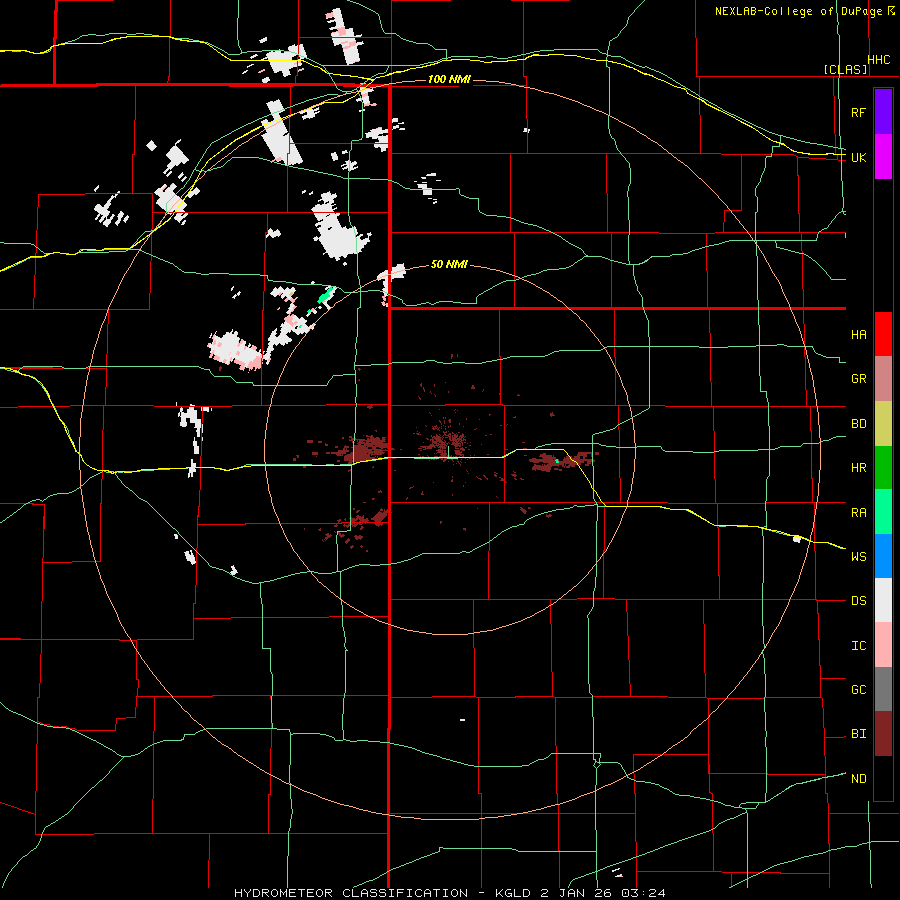Click the '100 NMI' range ring label
The height and width of the screenshot is (900, 900).
449,79
